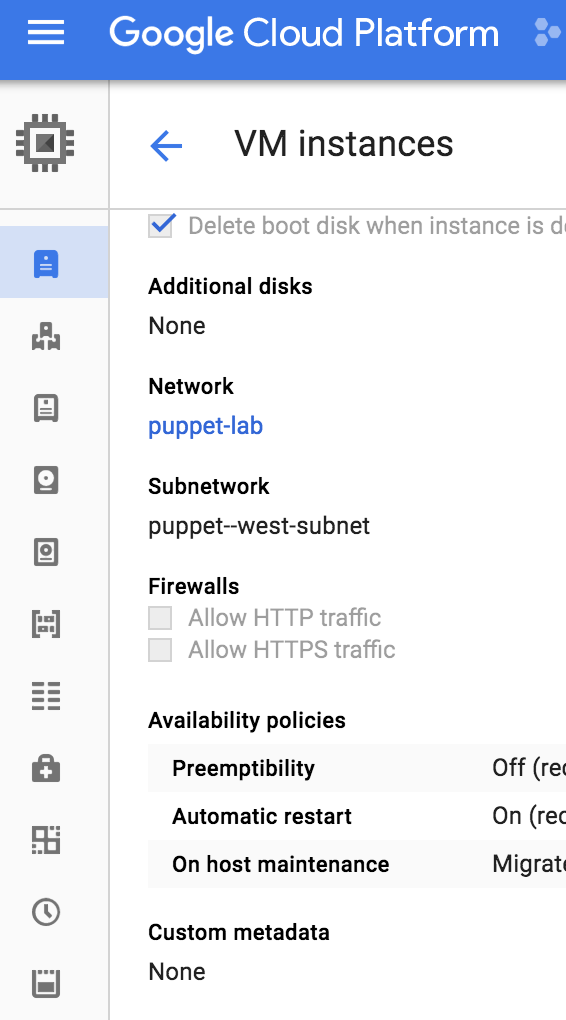Enable Allow HTTP traffic checkbox
Image resolution: width=566 pixels, height=1020 pixels.
pos(160,618)
